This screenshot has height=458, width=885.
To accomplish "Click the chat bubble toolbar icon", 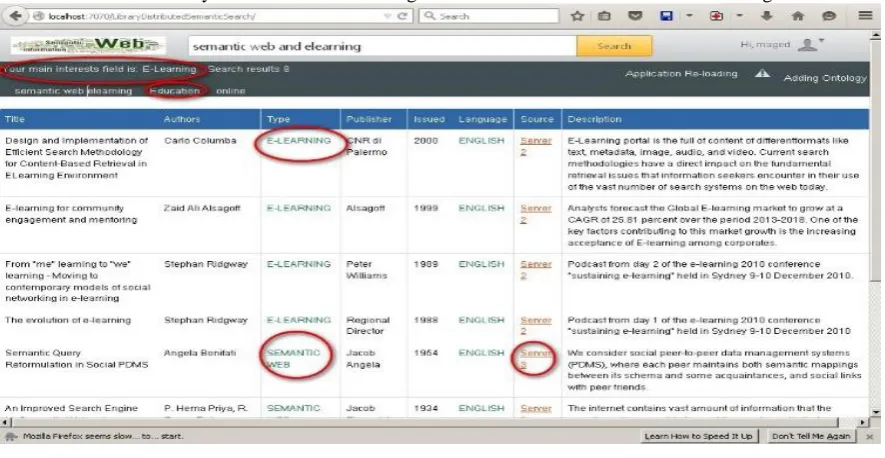I will (829, 16).
